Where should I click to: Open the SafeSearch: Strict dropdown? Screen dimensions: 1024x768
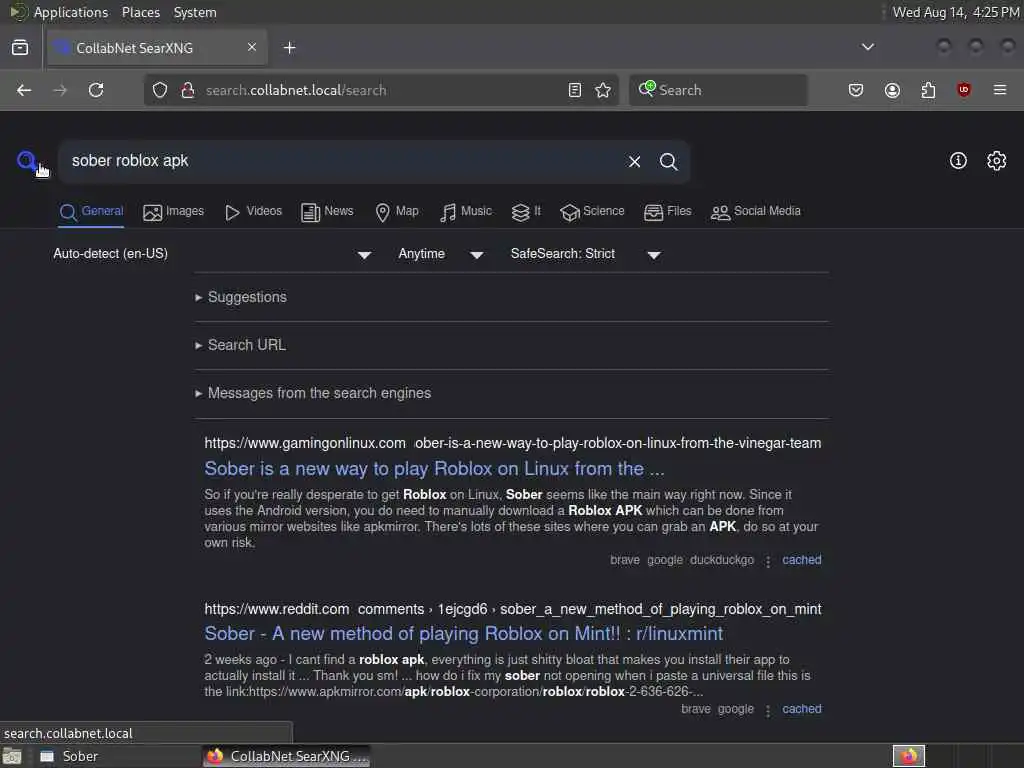coord(586,254)
